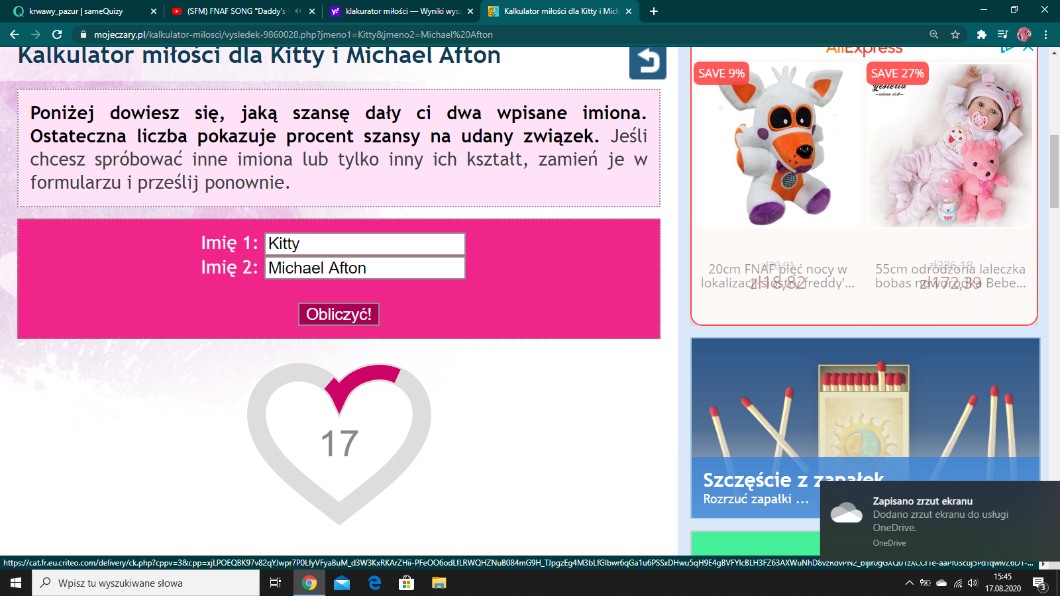Screen dimensions: 1060x596
Task: Open the Szczęście z zapałek matchbox banner
Action: (865, 428)
